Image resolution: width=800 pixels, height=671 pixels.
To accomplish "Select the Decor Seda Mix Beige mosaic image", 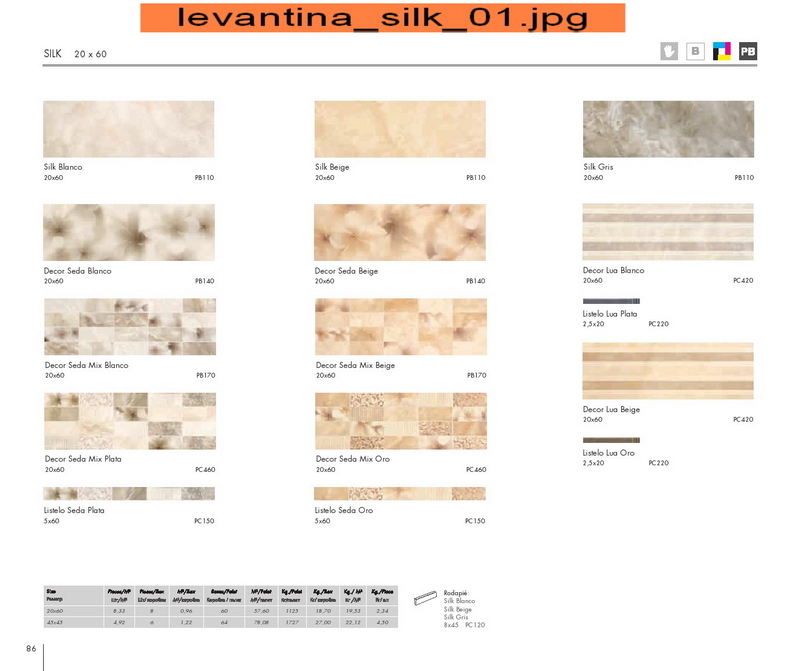I will pos(401,327).
